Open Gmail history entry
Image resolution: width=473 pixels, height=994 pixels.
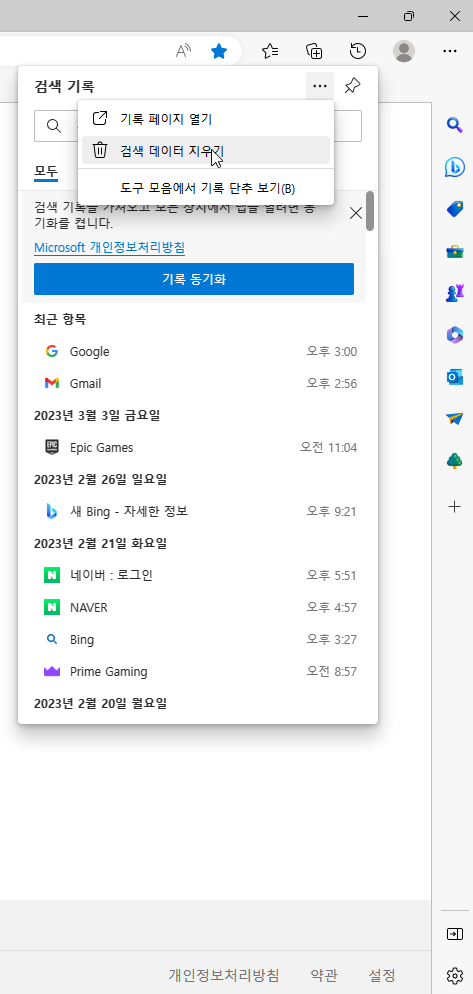[x=200, y=384]
